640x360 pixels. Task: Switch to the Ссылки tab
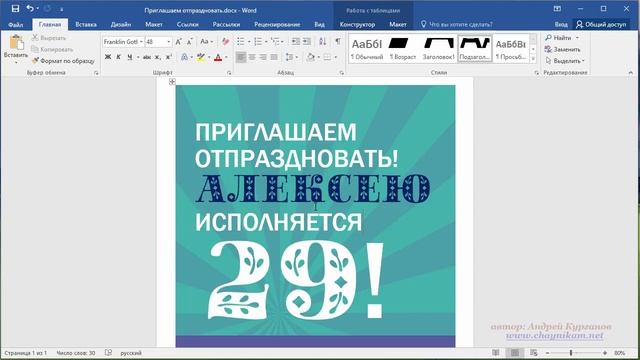(x=188, y=24)
